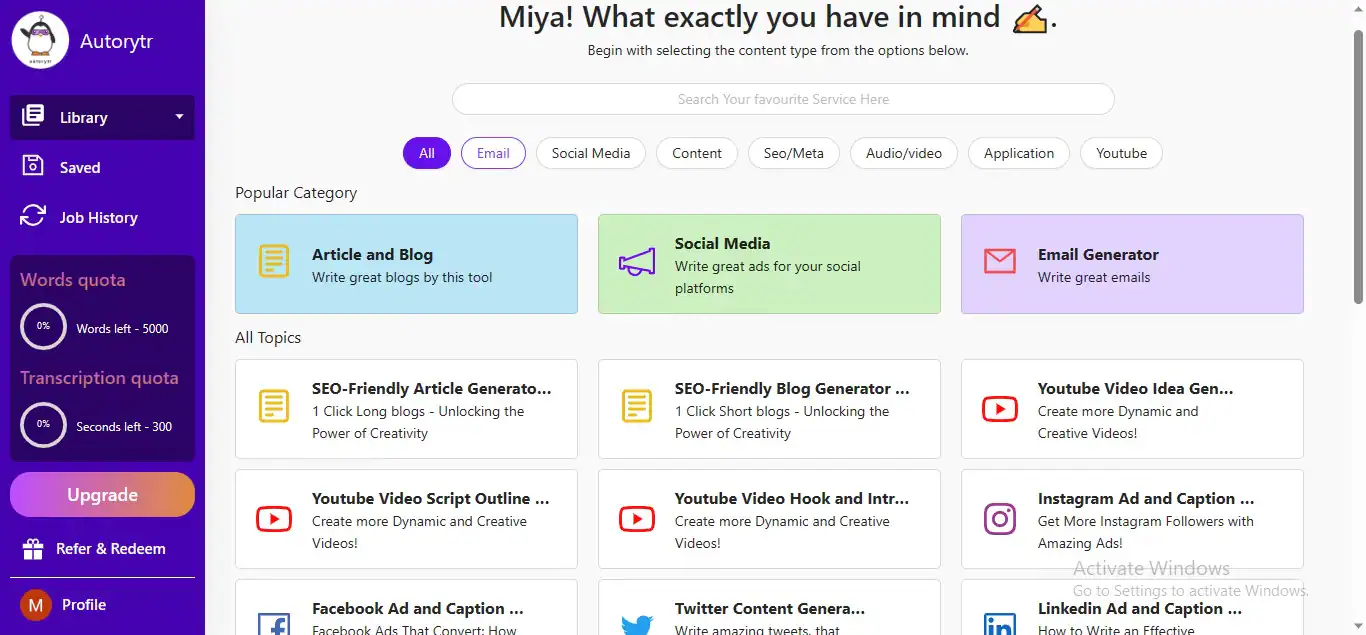Click the Job History refresh icon

[x=33, y=217]
